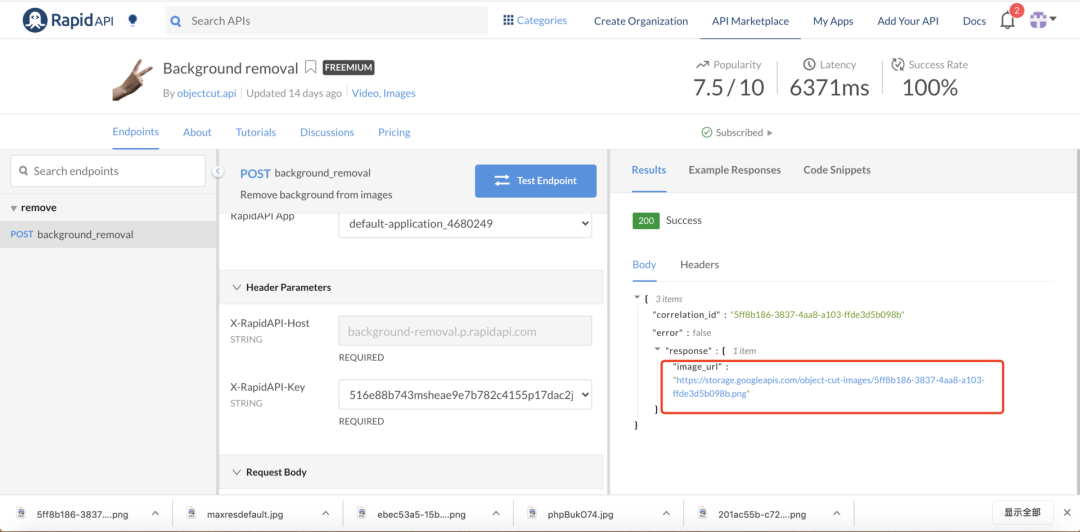The width and height of the screenshot is (1080, 532).
Task: Click the notification bell icon
Action: [1007, 20]
